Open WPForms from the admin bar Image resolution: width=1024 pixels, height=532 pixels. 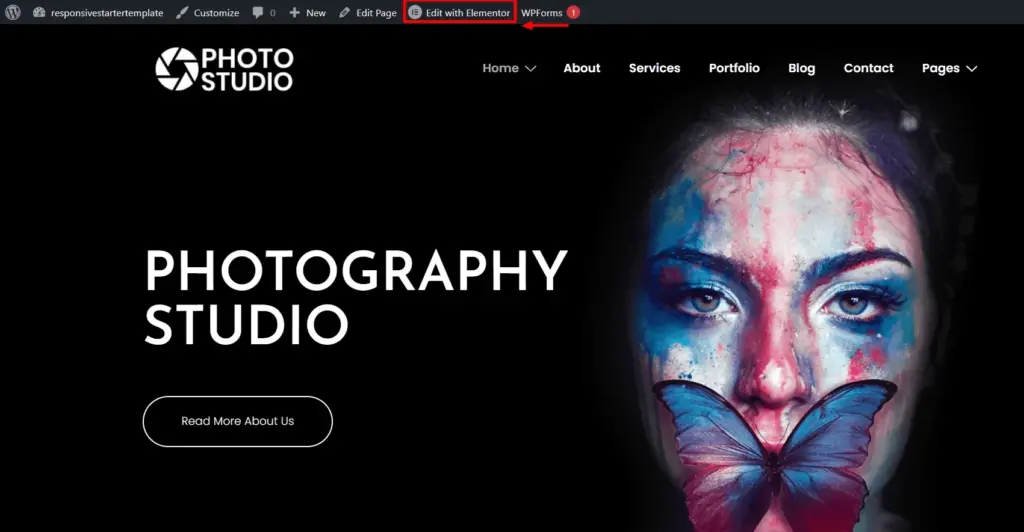[x=542, y=13]
